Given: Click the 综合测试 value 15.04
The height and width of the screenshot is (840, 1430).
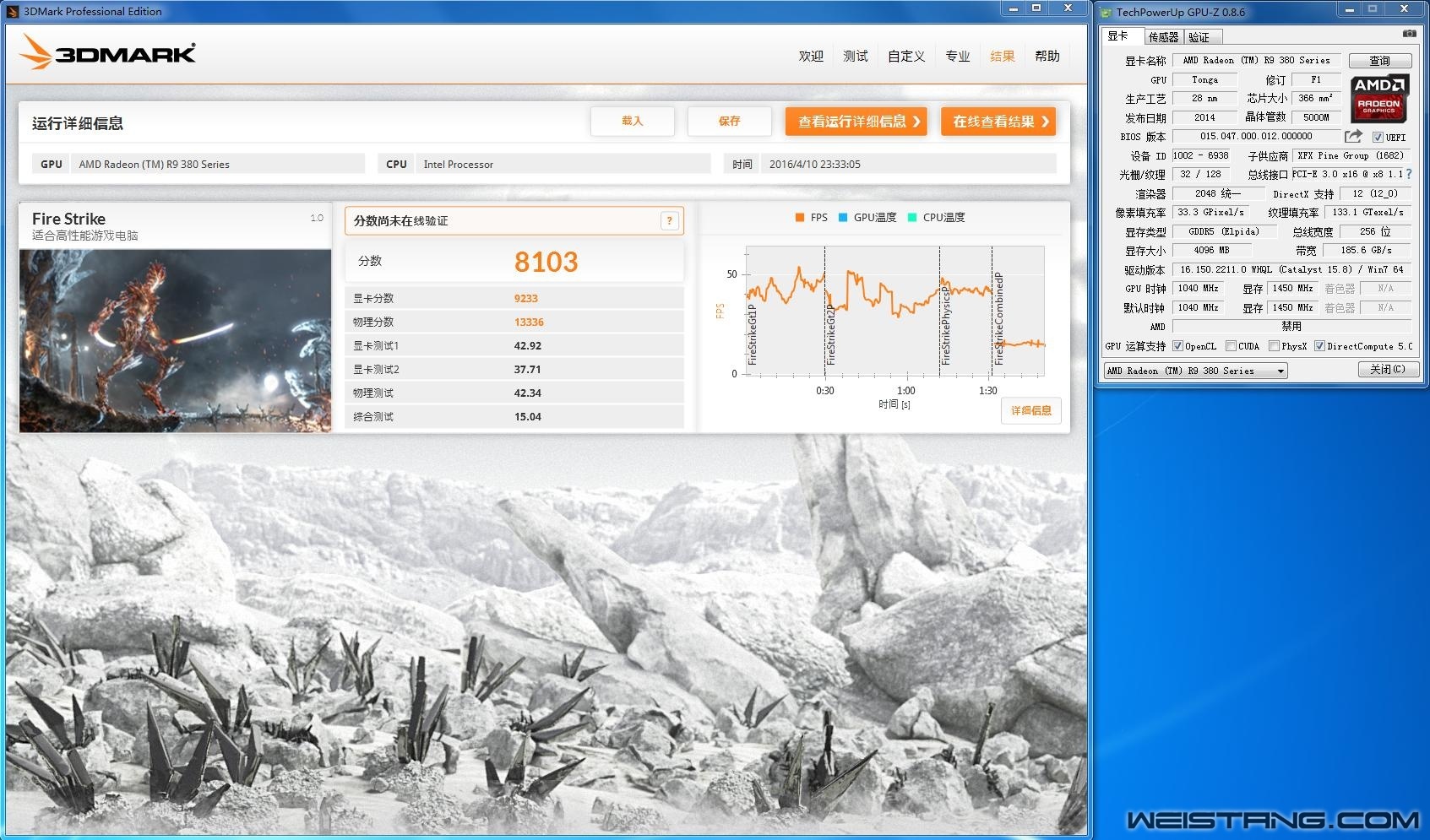Looking at the screenshot, I should pos(527,416).
